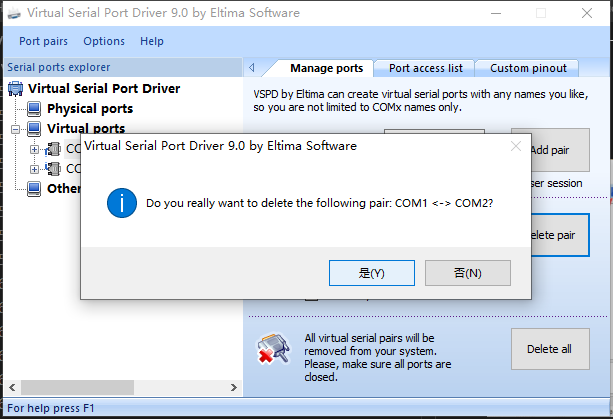The width and height of the screenshot is (613, 419).
Task: Click the Delete all button
Action: tap(550, 349)
